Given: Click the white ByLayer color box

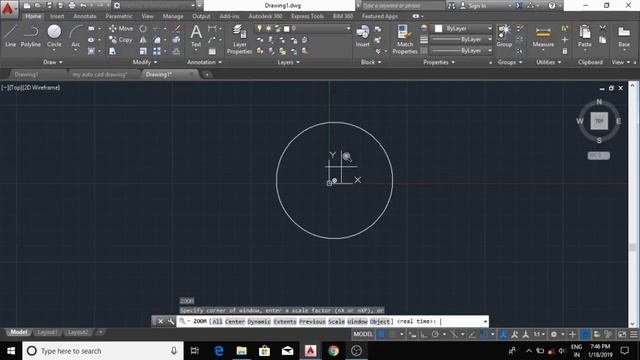Looking at the screenshot, I should [438, 28].
